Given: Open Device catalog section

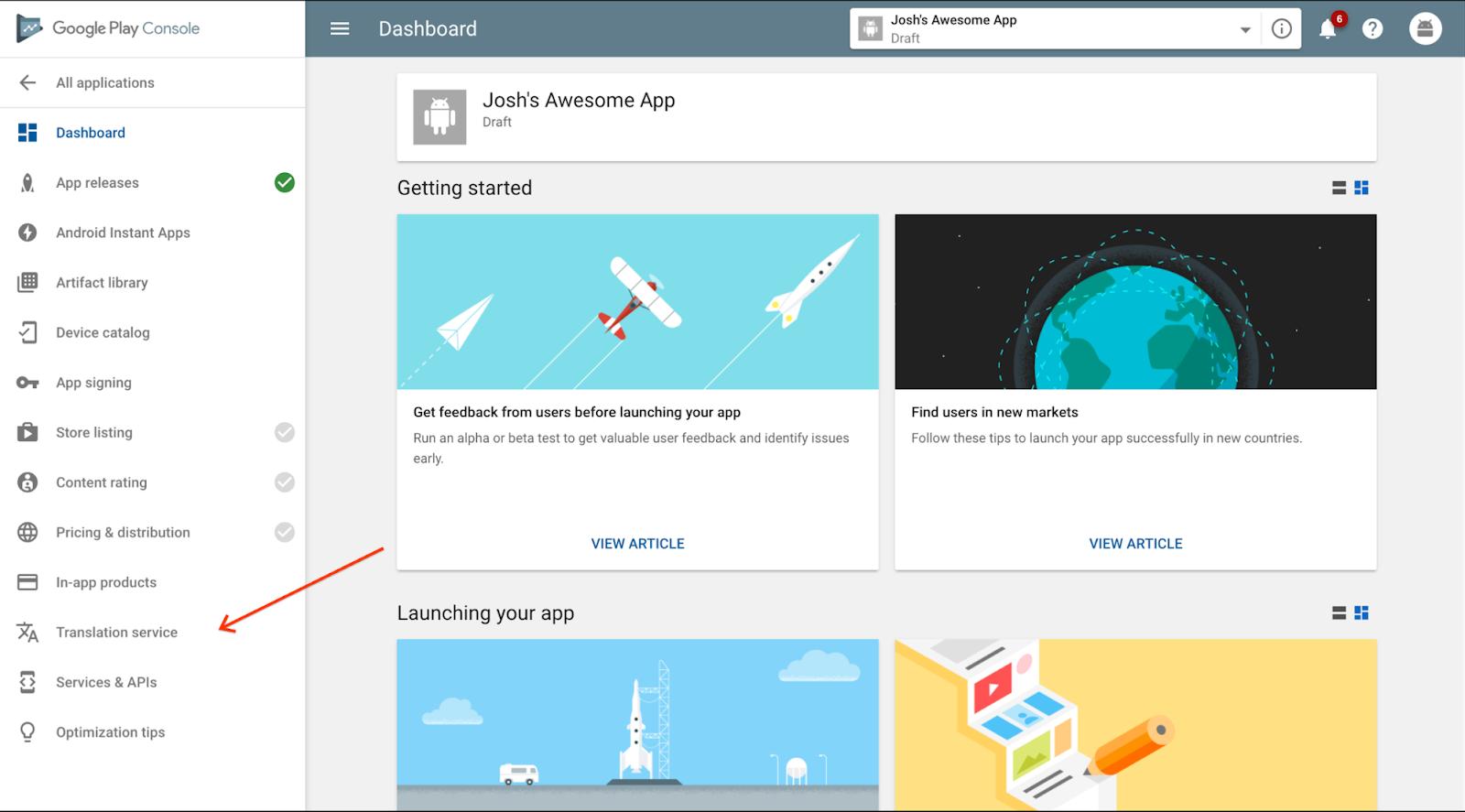Looking at the screenshot, I should [x=153, y=332].
